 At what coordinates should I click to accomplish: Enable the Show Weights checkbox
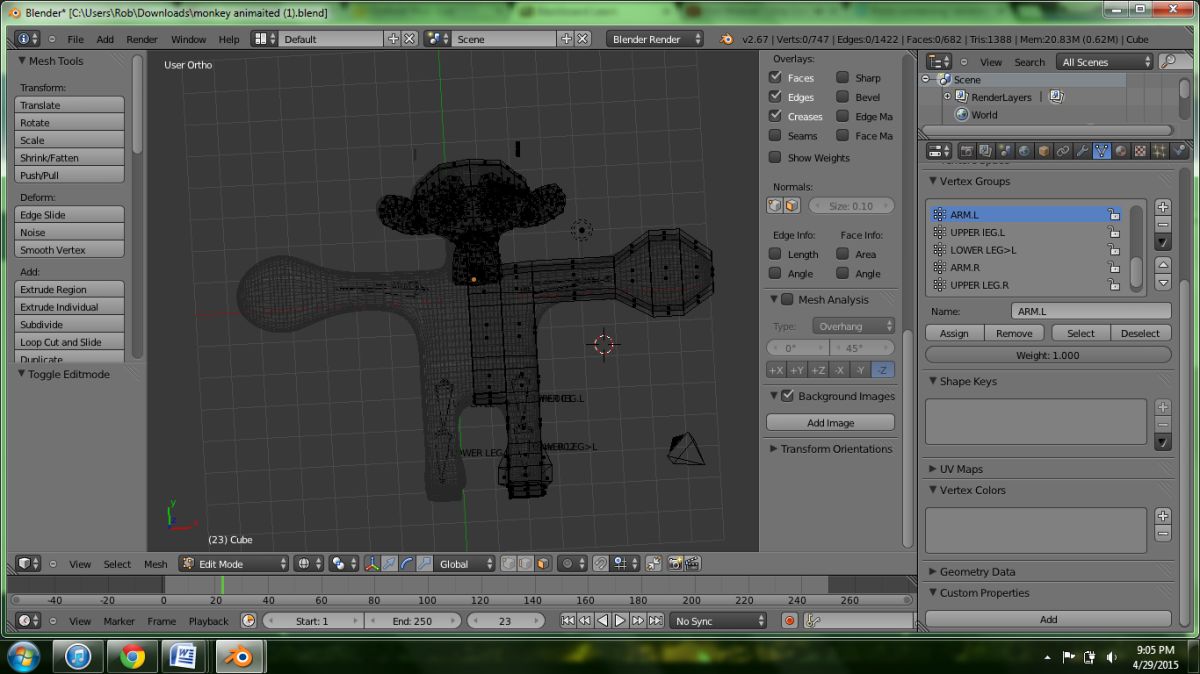(x=775, y=157)
